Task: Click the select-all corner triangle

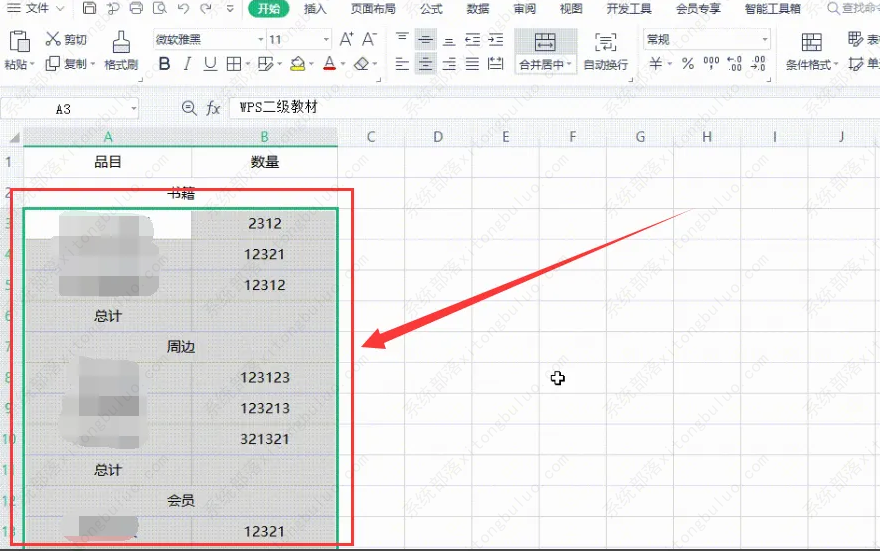Action: pyautogui.click(x=14, y=137)
